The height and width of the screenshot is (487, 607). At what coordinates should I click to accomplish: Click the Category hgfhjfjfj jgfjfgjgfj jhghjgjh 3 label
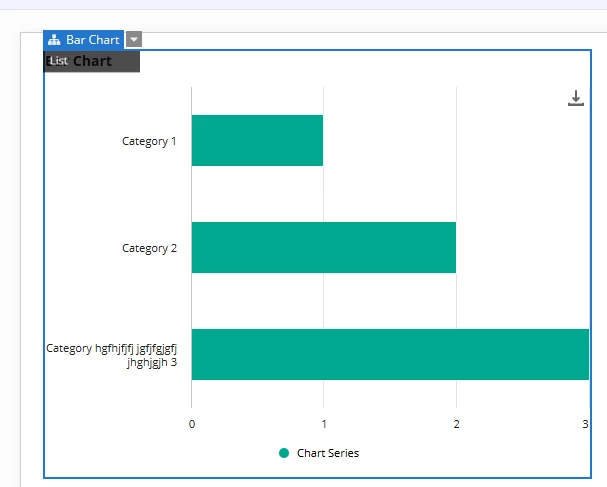(x=111, y=355)
